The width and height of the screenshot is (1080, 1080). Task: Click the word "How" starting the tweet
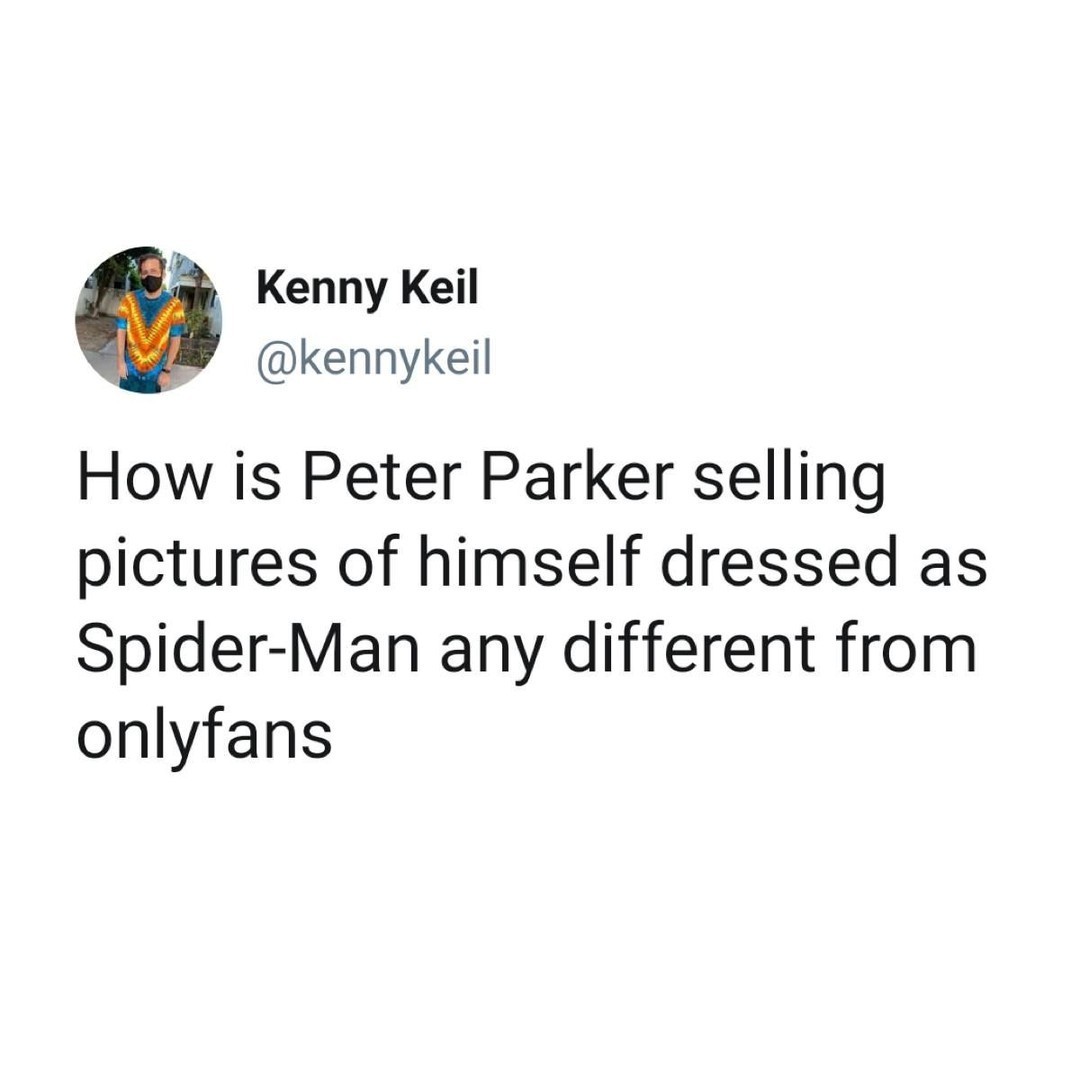pos(143,477)
